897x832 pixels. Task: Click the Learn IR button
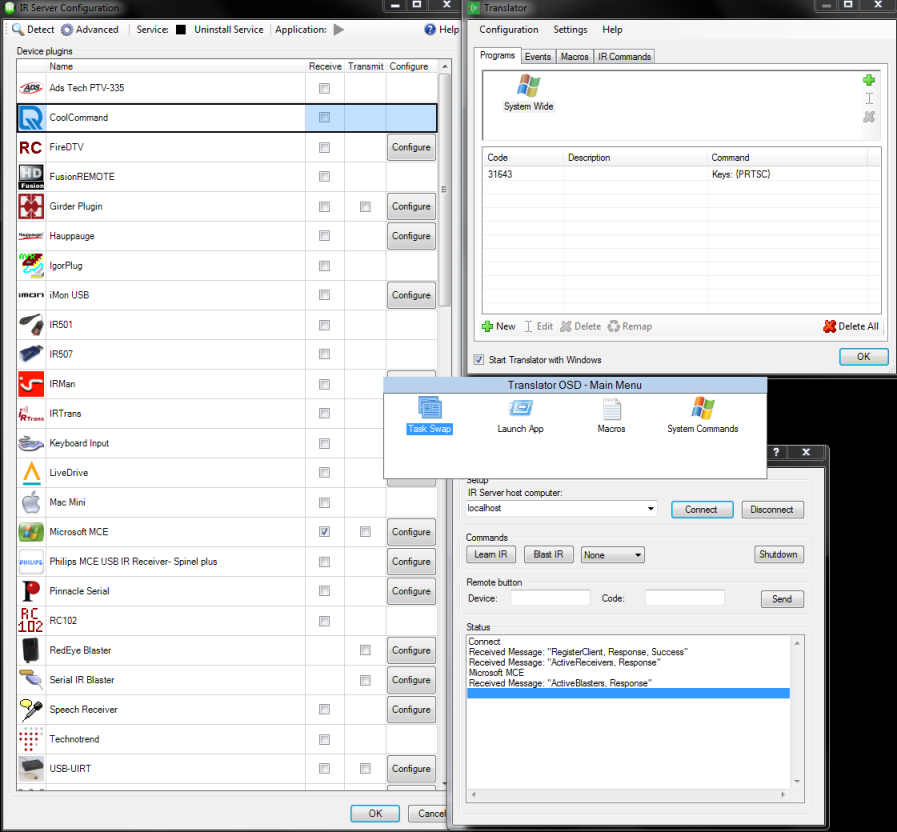[491, 554]
